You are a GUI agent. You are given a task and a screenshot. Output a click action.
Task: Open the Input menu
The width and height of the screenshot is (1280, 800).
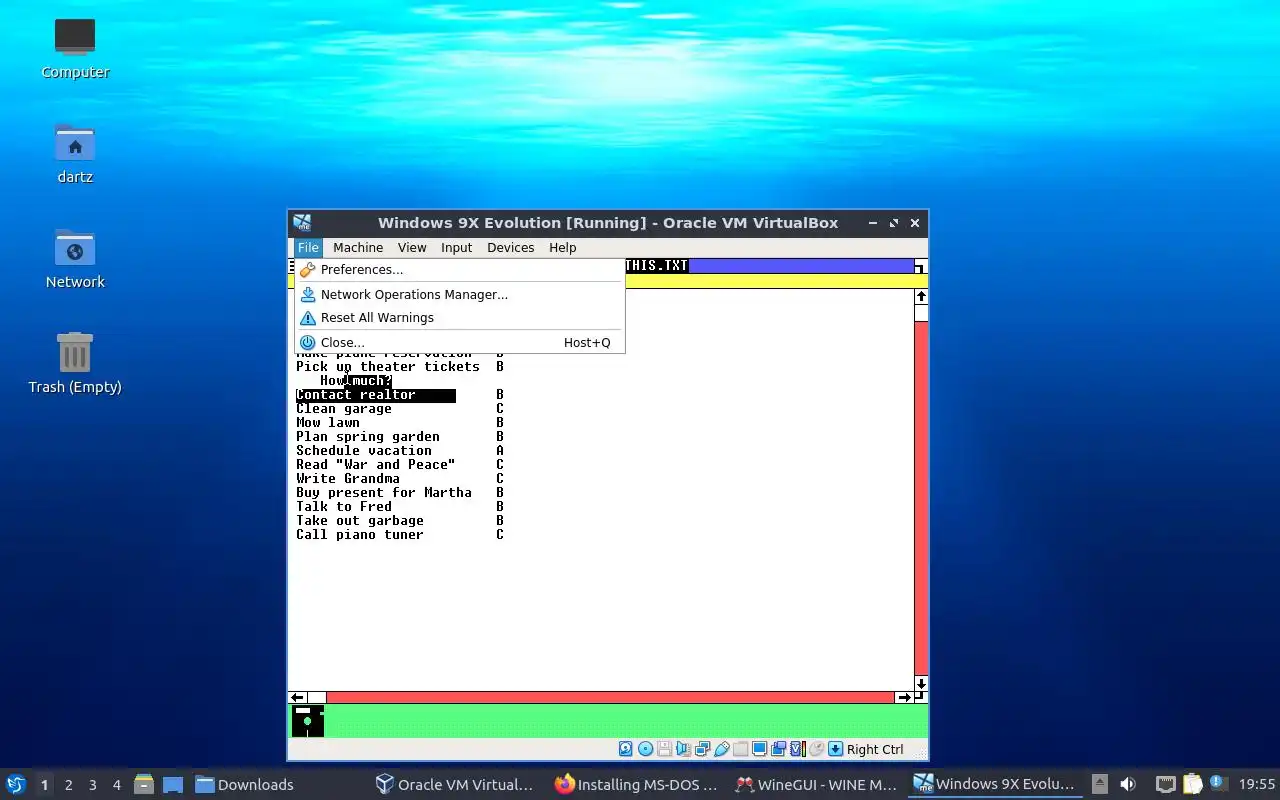coord(456,248)
